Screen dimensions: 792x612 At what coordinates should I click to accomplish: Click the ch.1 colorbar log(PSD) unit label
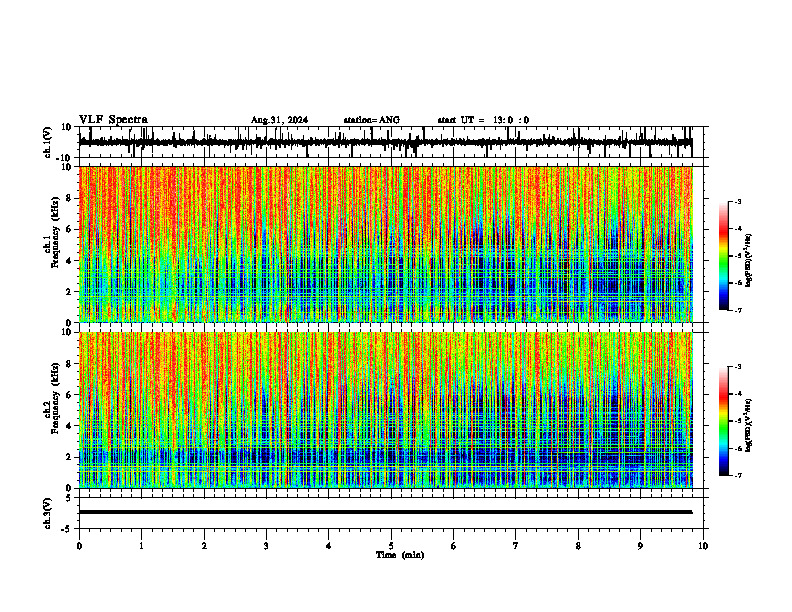[749, 261]
